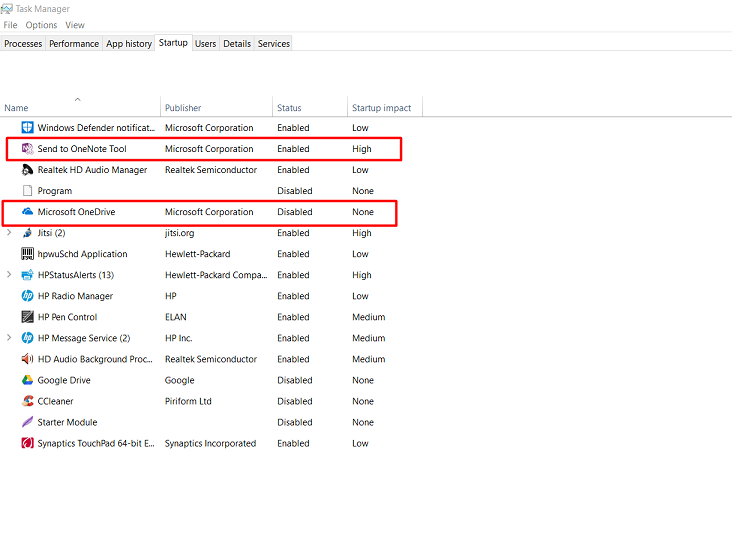The width and height of the screenshot is (732, 542).
Task: Select the Startup tab
Action: [173, 43]
